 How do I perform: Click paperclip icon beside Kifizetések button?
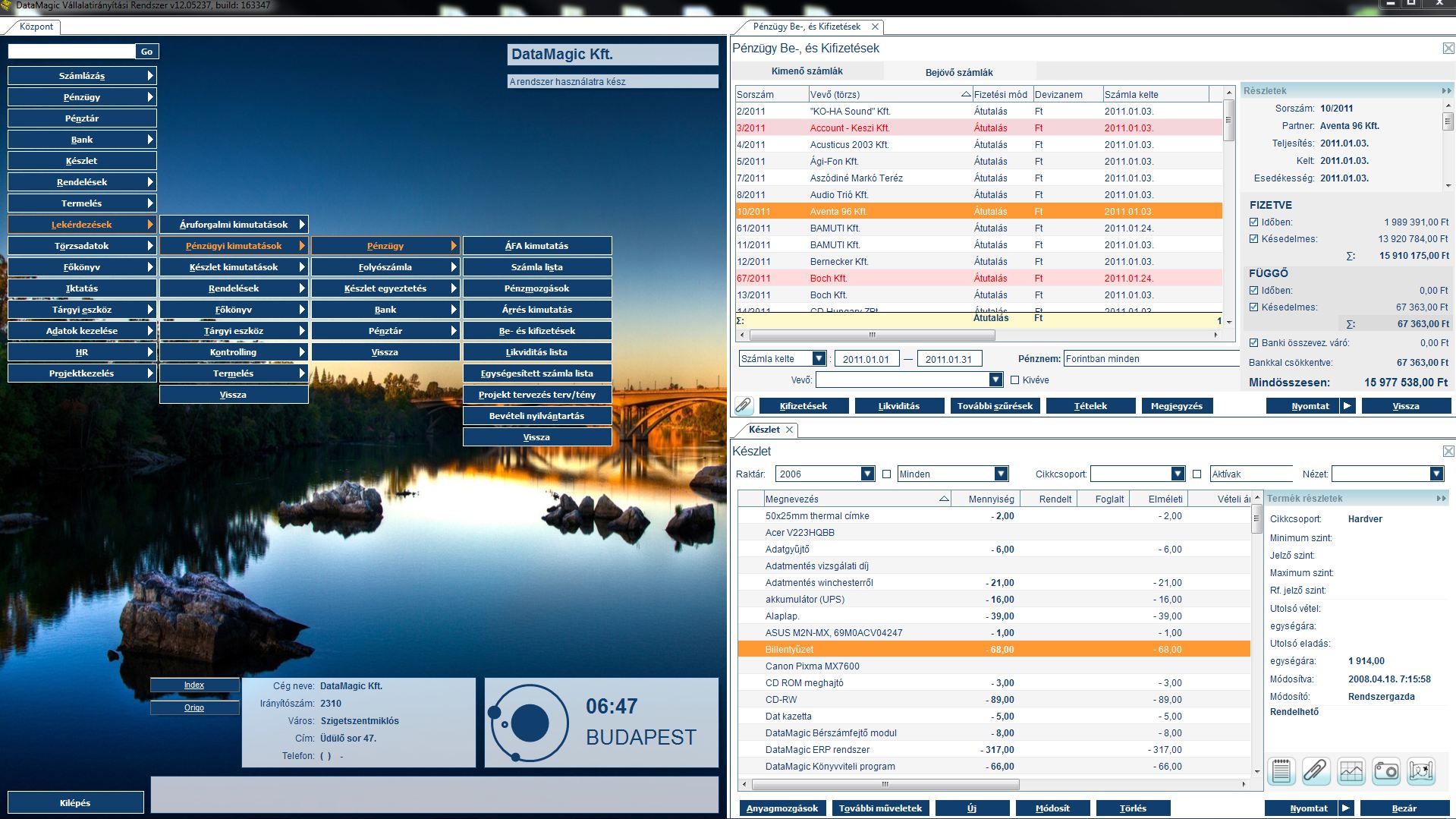pos(744,405)
